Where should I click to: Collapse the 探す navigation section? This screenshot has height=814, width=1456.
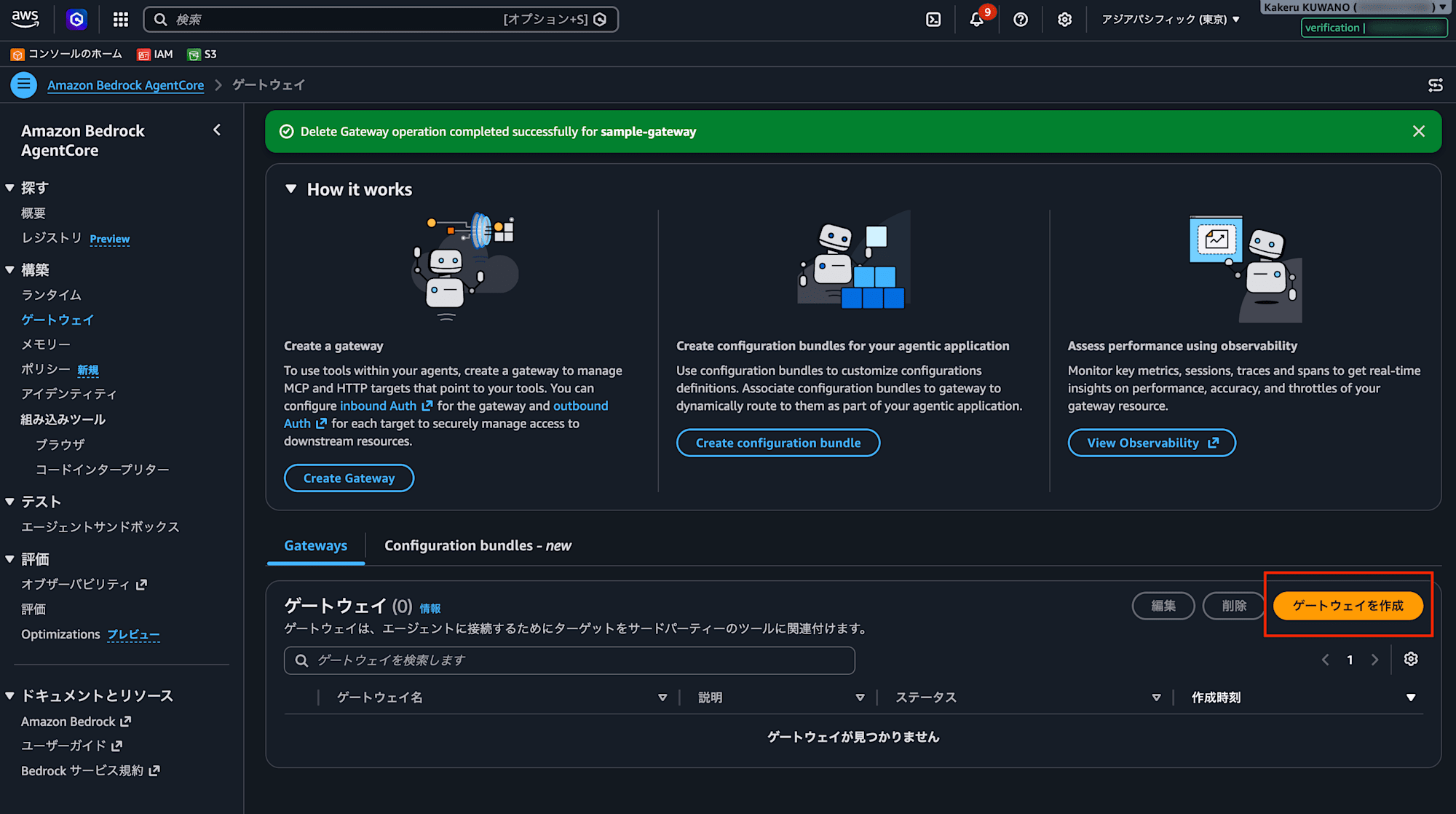[10, 188]
